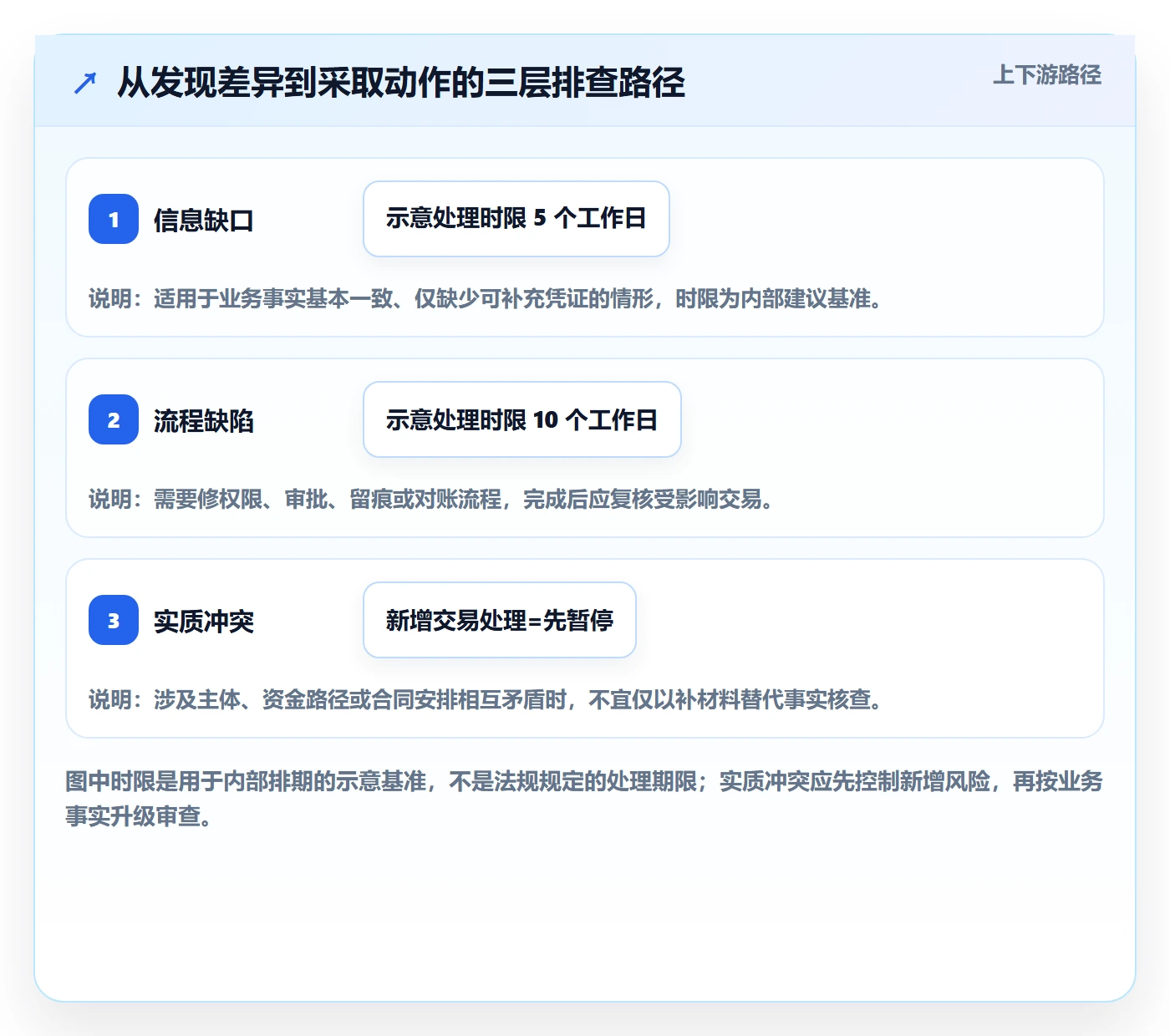Click the 上下游路径 label in the header
Image resolution: width=1170 pixels, height=1036 pixels.
click(x=1047, y=75)
